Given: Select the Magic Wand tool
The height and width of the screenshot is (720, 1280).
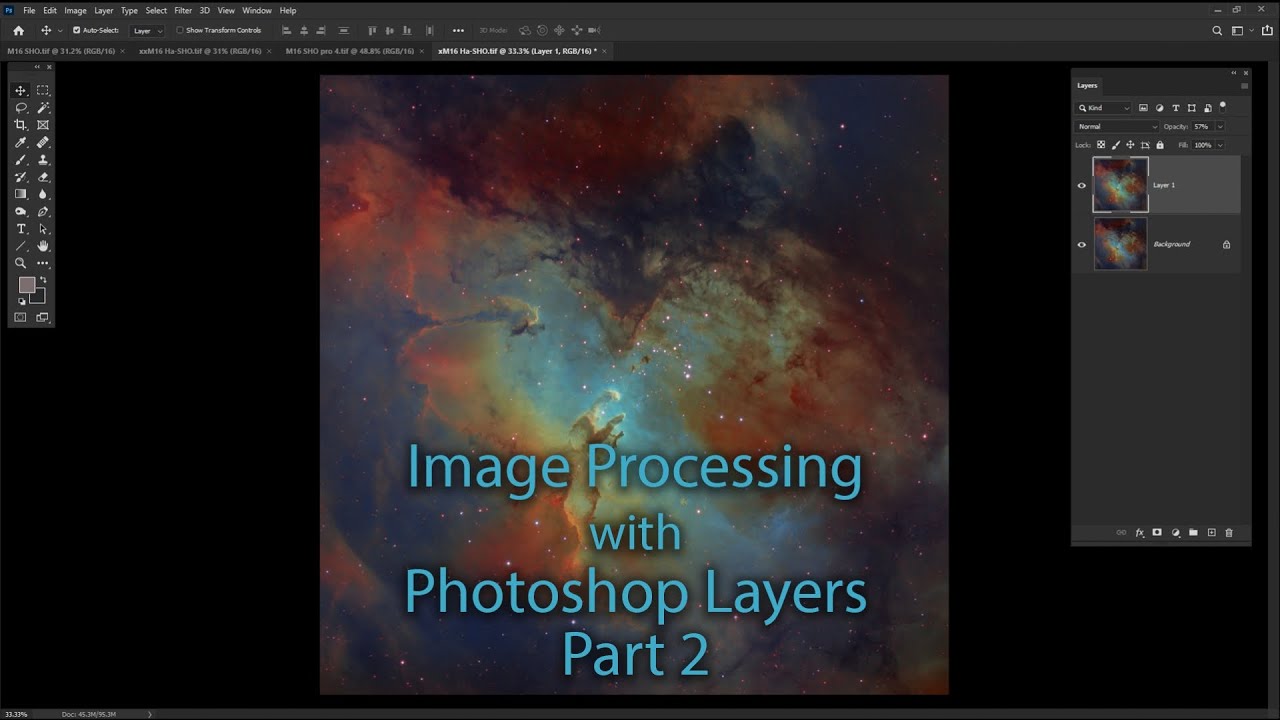Looking at the screenshot, I should (43, 108).
